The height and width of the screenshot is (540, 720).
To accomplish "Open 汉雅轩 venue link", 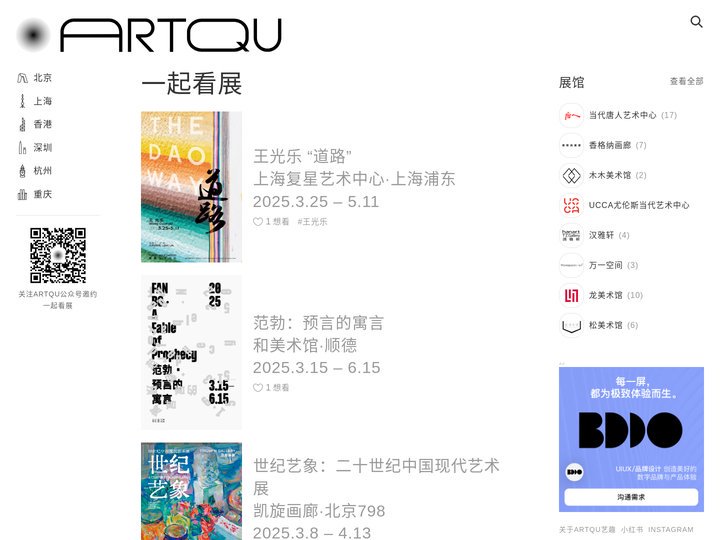I will pos(601,235).
